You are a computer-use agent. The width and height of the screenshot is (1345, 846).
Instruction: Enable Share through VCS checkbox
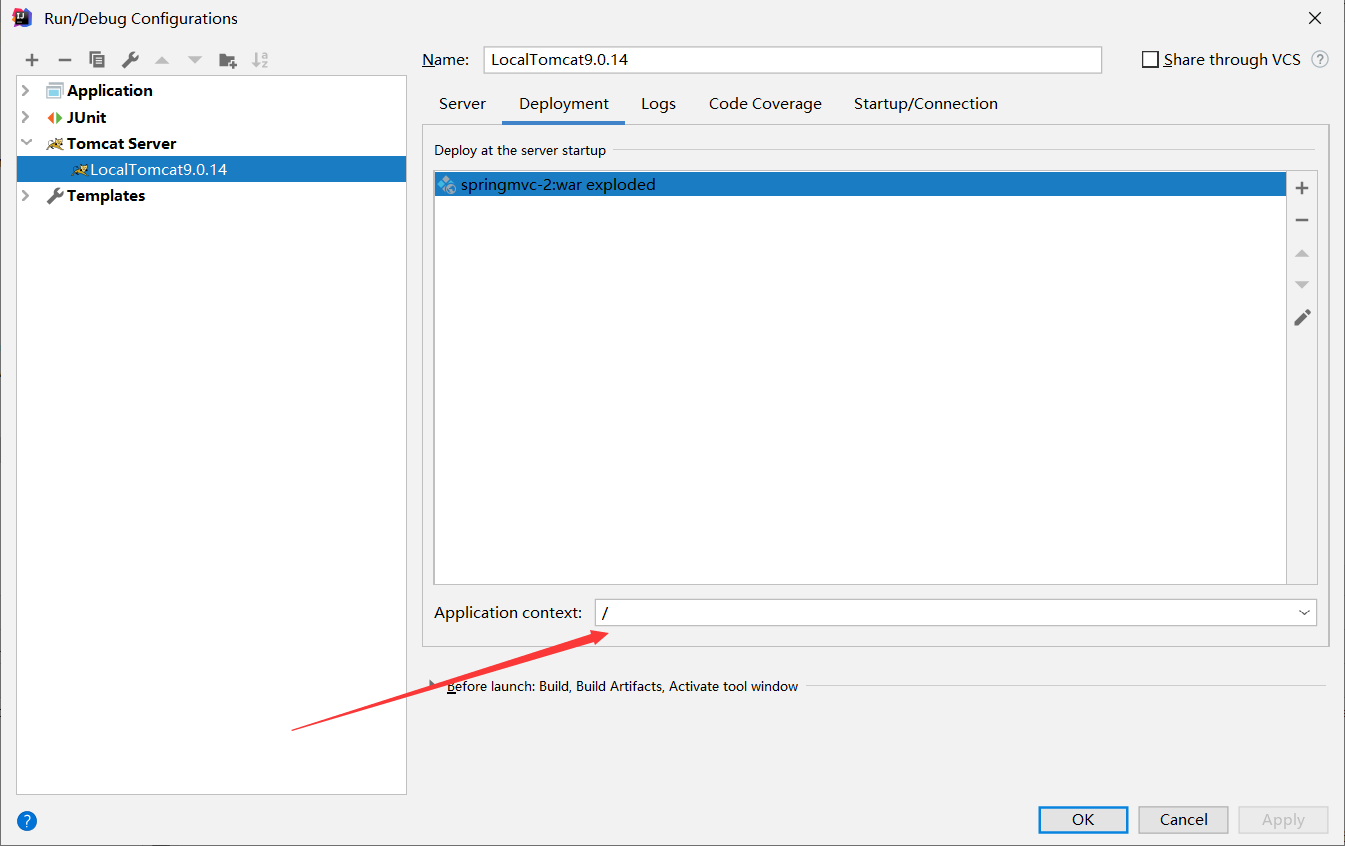click(x=1150, y=60)
